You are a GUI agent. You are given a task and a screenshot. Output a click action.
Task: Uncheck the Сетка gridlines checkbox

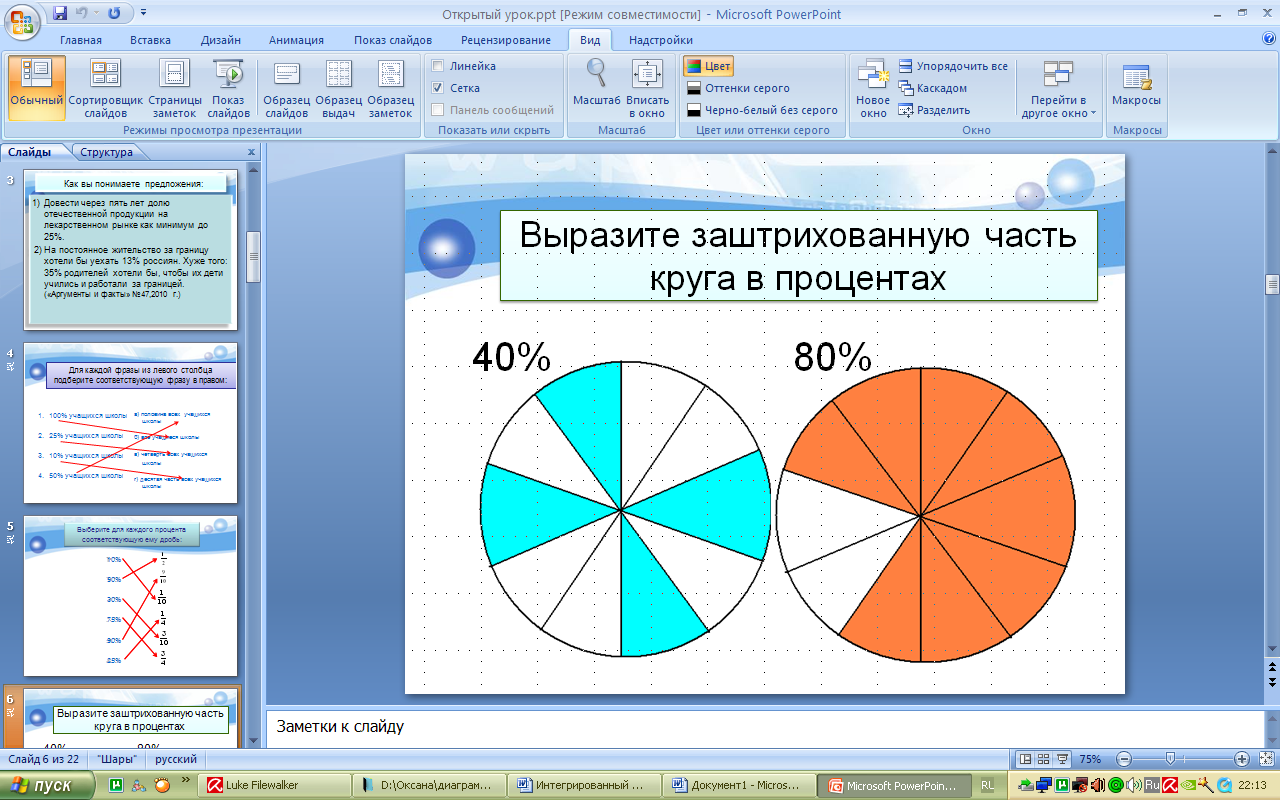click(437, 88)
